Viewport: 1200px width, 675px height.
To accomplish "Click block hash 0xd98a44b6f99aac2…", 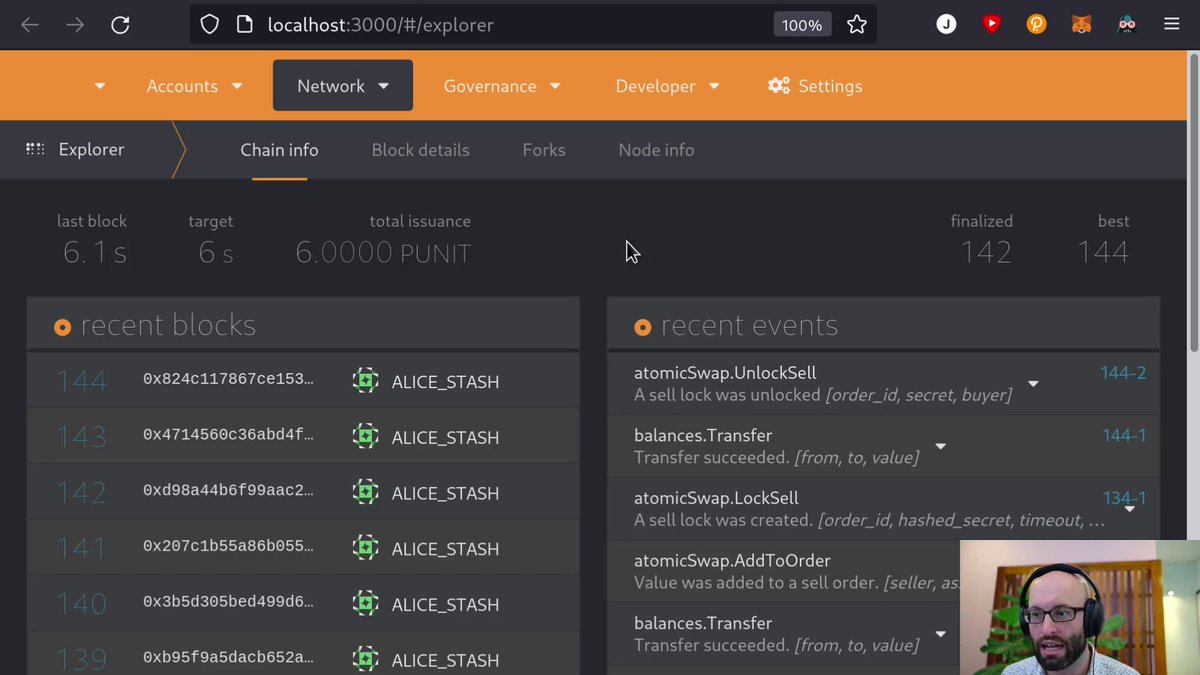I will pos(228,492).
